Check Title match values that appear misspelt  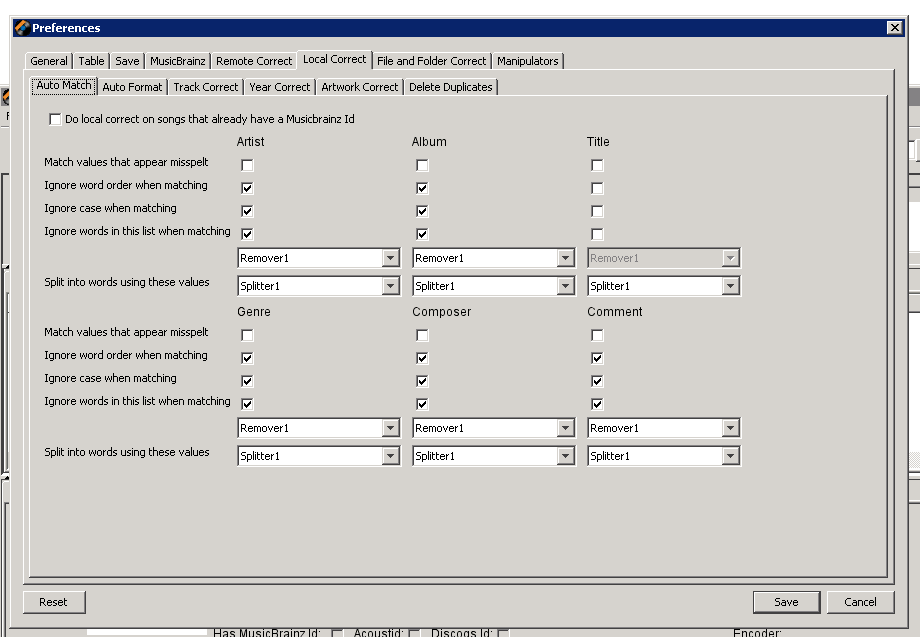pyautogui.click(x=597, y=165)
